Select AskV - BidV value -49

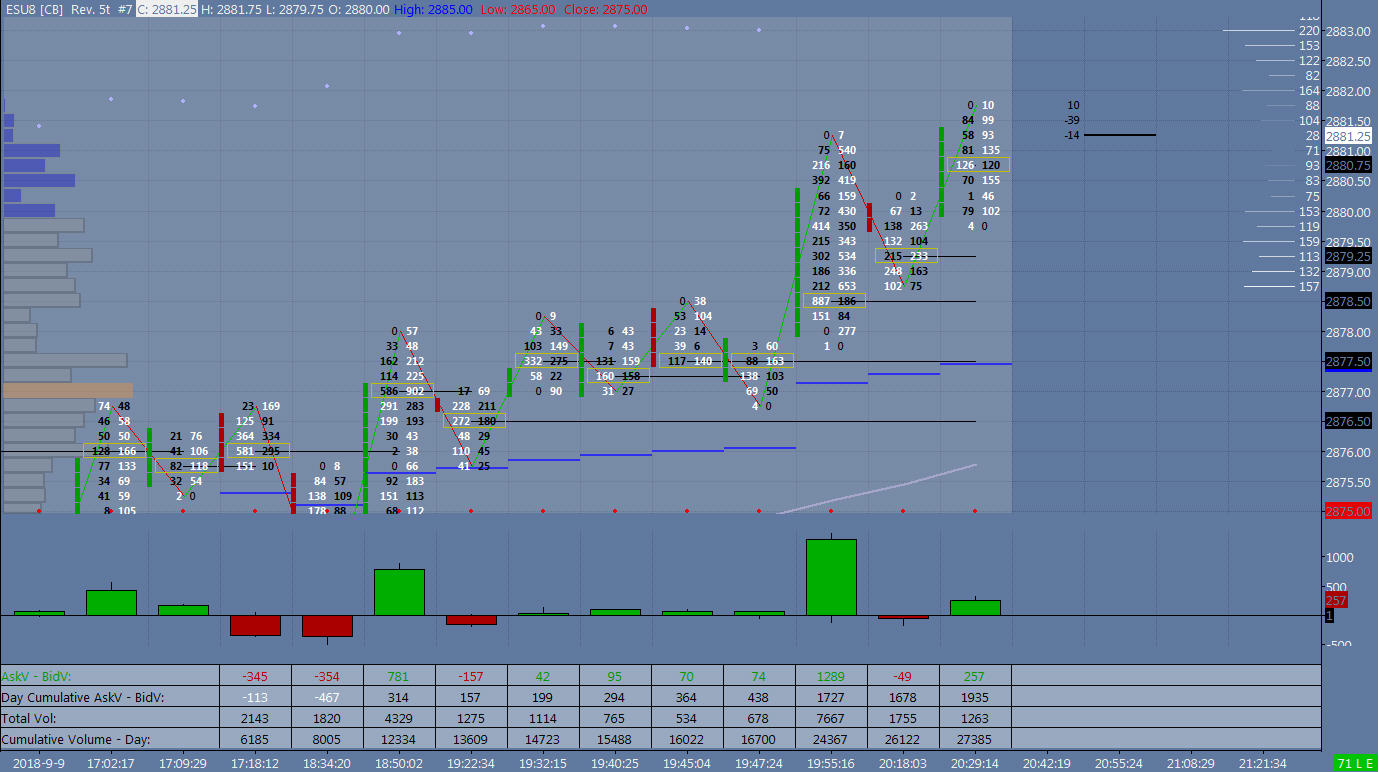[903, 677]
